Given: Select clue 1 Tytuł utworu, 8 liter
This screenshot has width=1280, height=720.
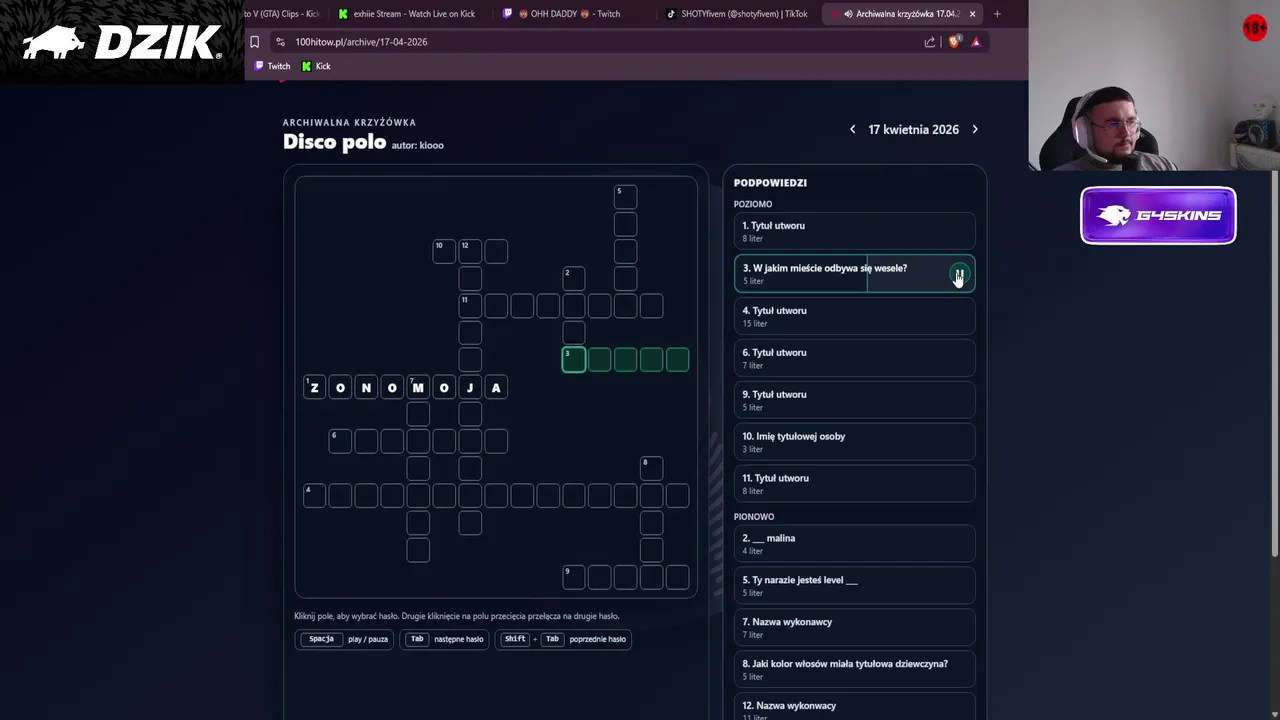Looking at the screenshot, I should coord(855,231).
